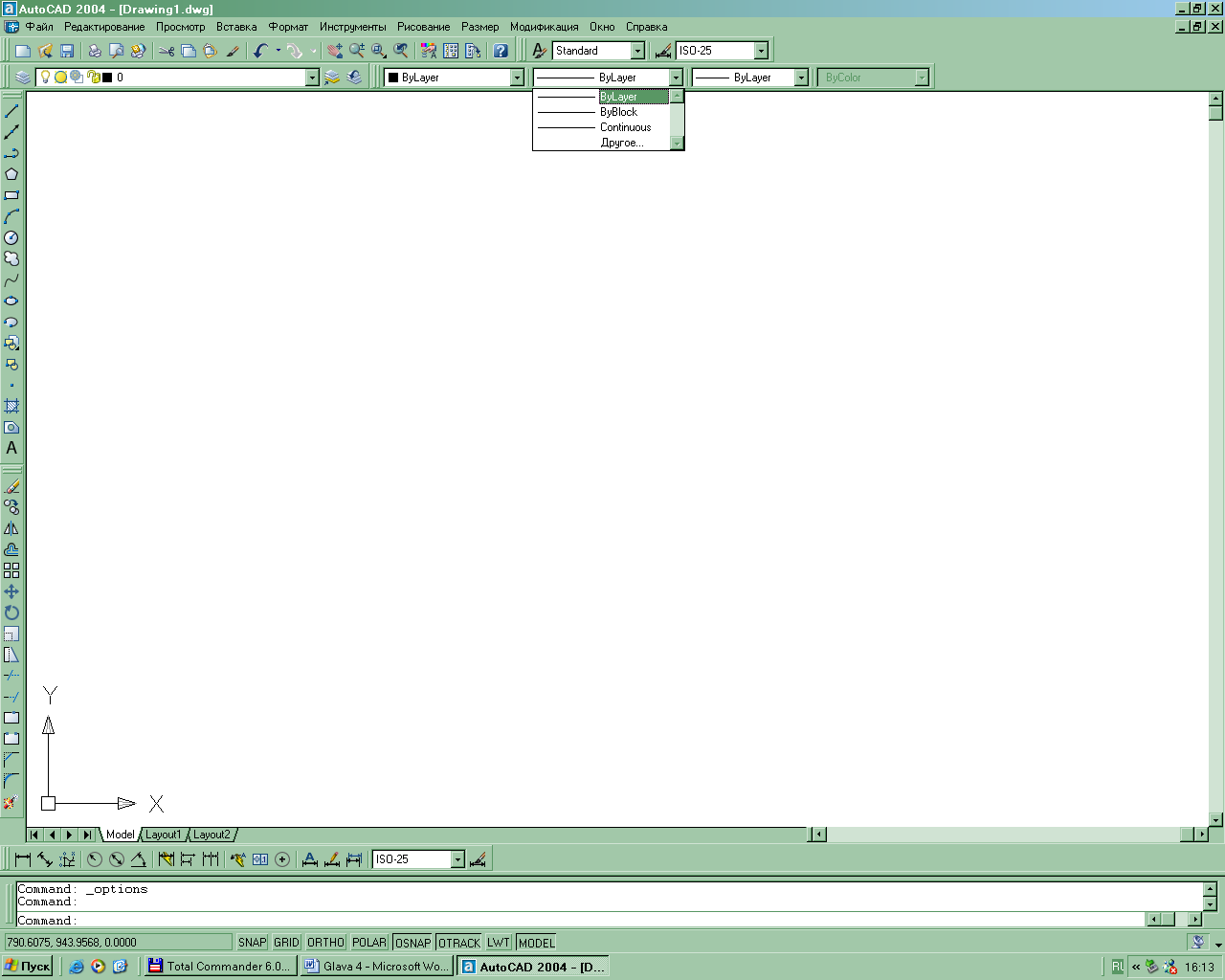Screen dimensions: 1225x980
Task: Select the Line drawing tool
Action: pos(11,111)
